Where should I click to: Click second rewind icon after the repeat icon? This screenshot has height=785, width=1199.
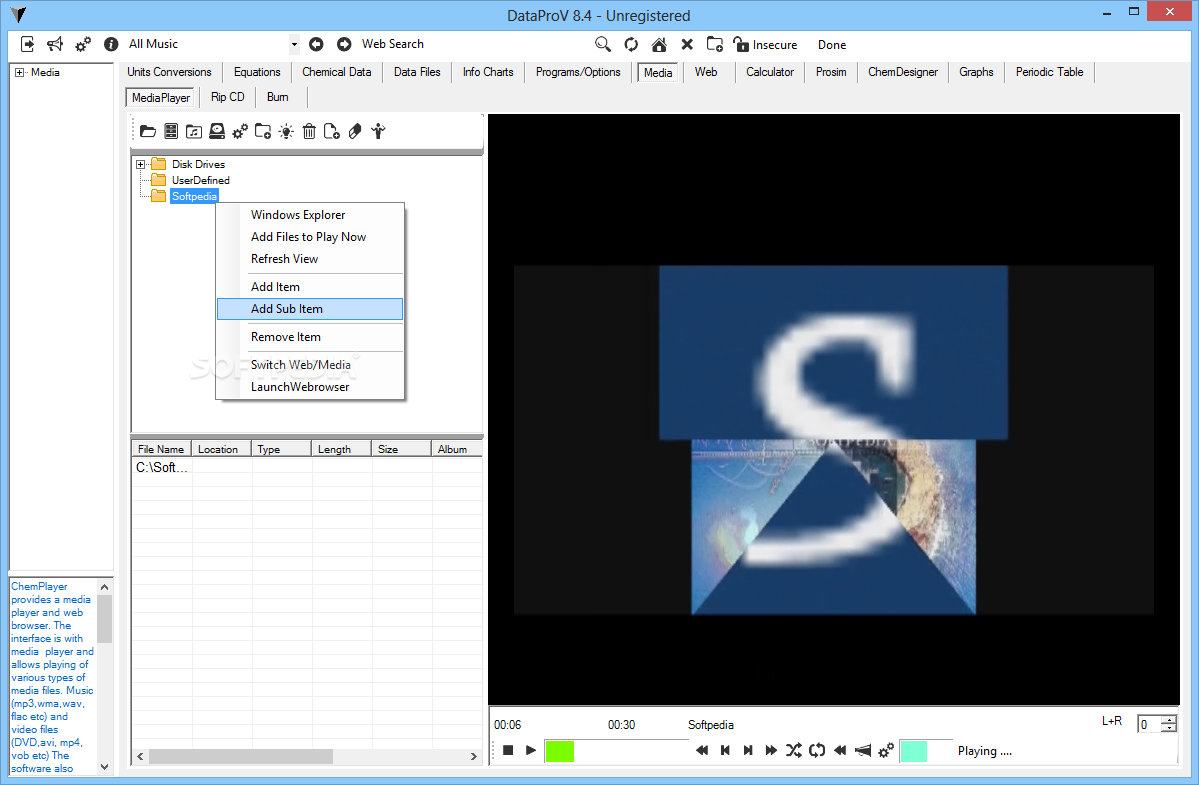tap(840, 751)
